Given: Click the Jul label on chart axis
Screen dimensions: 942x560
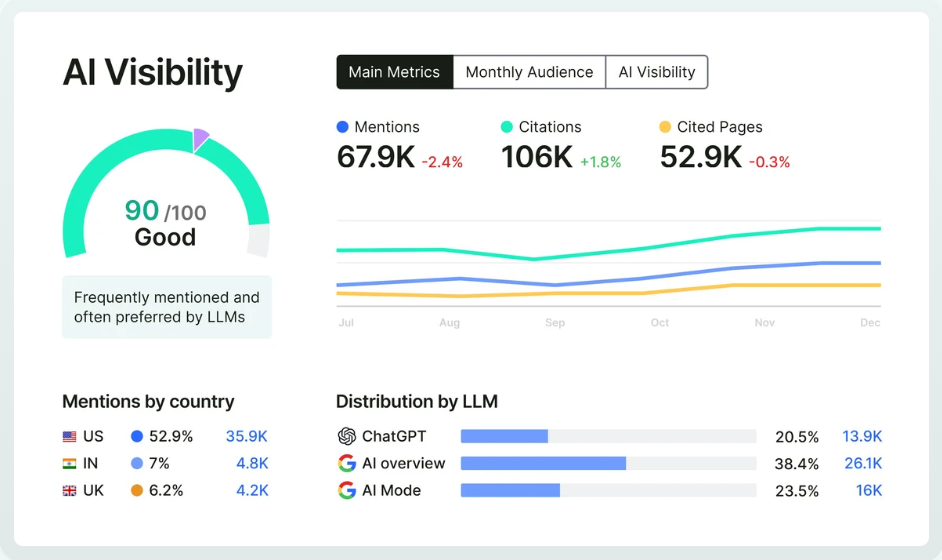Looking at the screenshot, I should point(346,323).
